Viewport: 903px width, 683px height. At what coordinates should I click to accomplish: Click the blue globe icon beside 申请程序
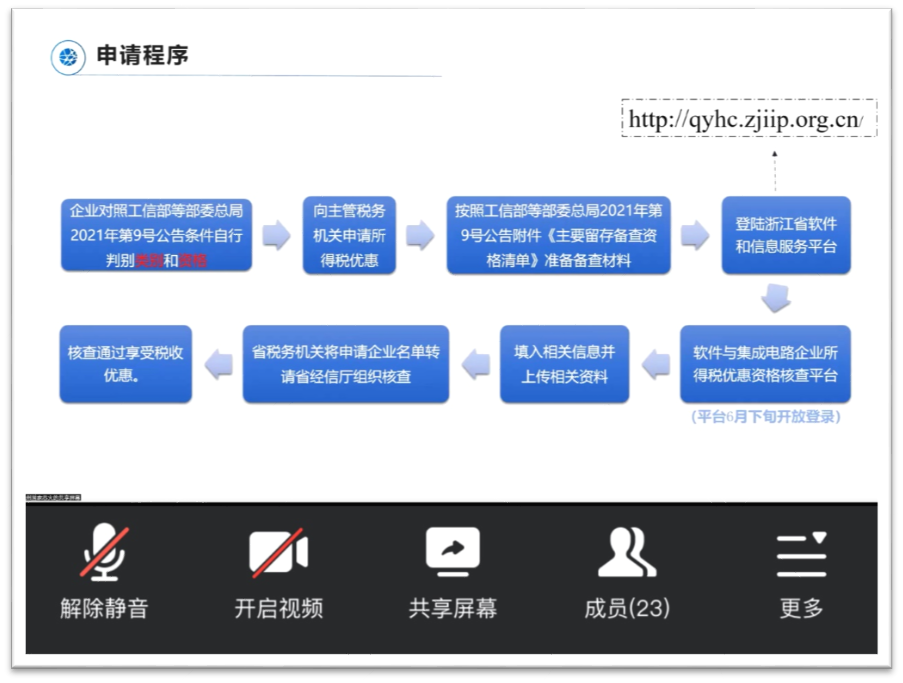pos(67,57)
